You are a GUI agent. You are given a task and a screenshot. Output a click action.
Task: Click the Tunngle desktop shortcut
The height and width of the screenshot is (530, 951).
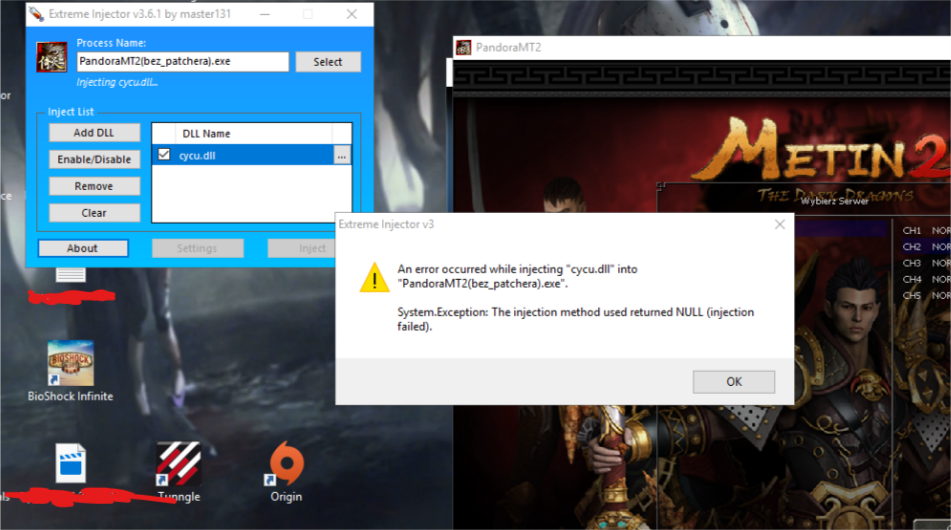179,472
